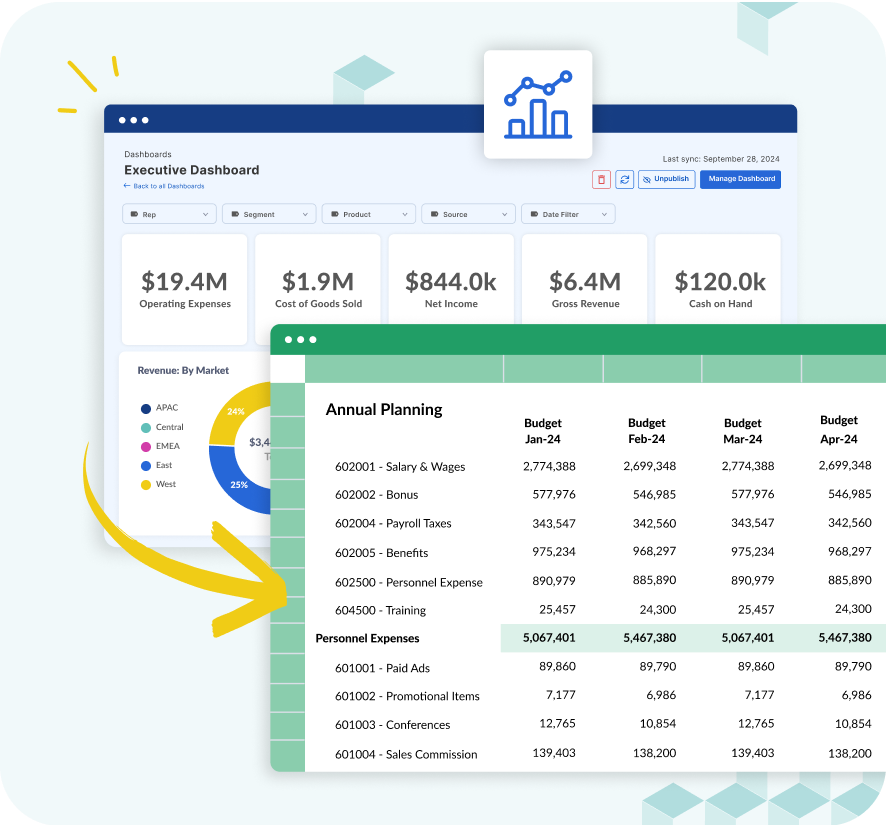Open Manage Dashboard

(740, 179)
